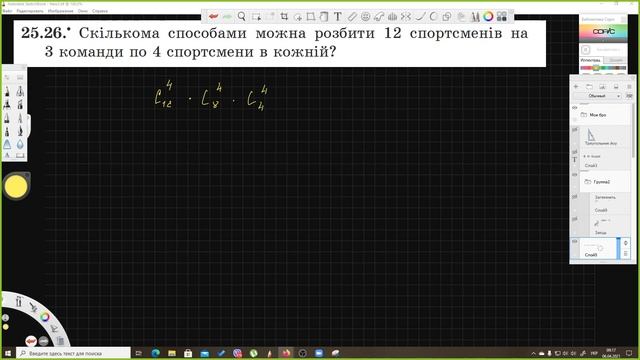Select the Crop tool
Screen dimensions: 640x360
coord(284,17)
